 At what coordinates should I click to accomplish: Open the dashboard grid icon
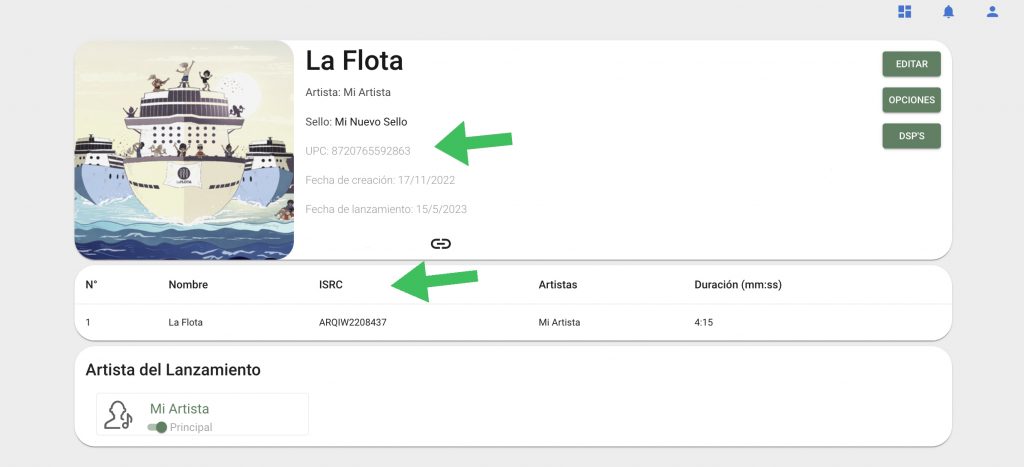[904, 12]
